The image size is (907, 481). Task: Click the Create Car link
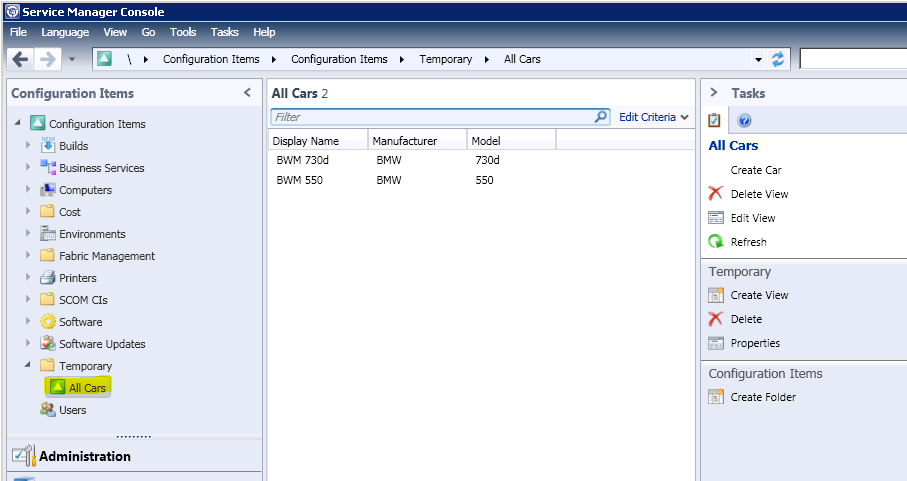pos(756,170)
